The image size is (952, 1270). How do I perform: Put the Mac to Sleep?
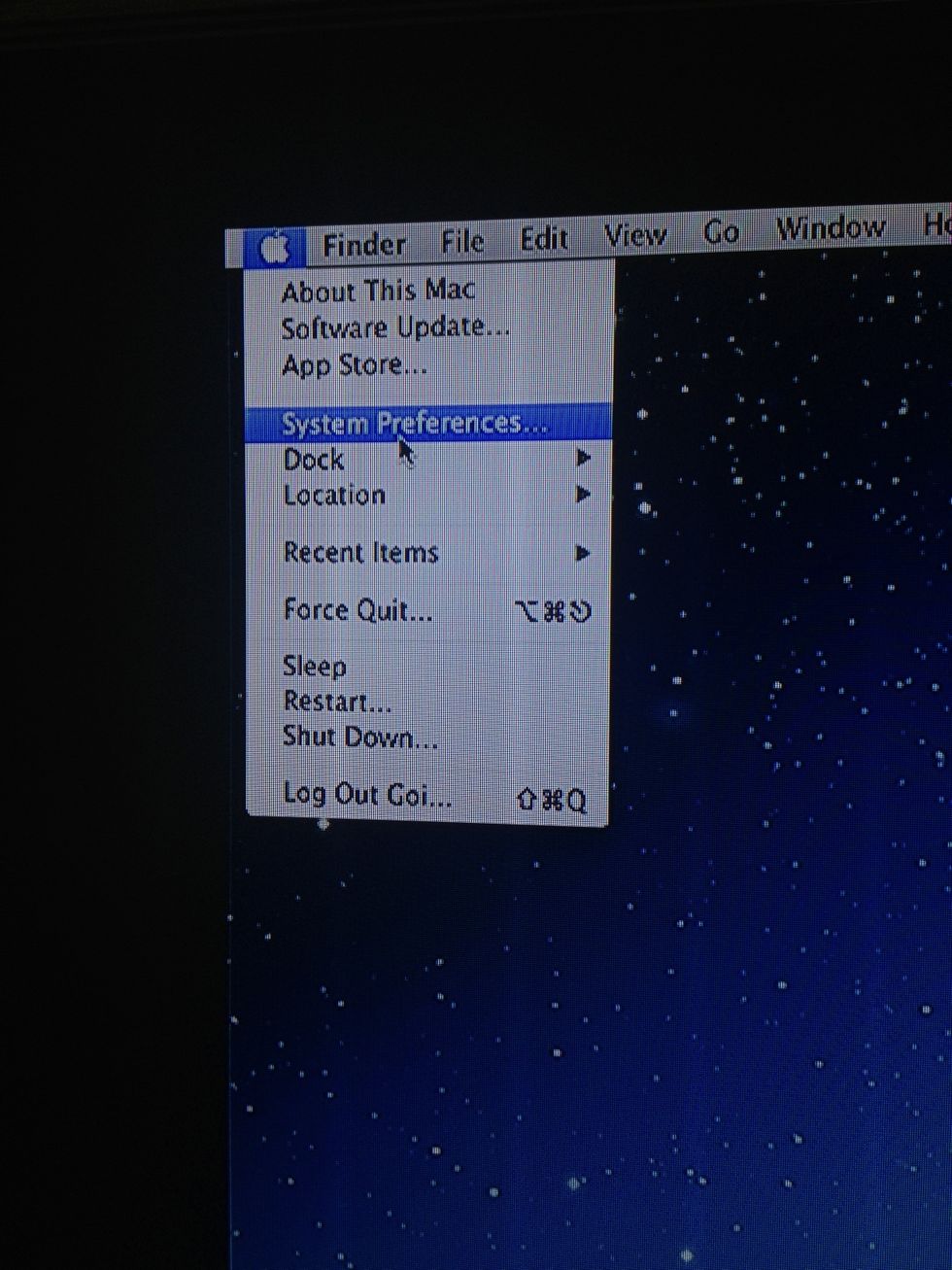click(x=315, y=667)
